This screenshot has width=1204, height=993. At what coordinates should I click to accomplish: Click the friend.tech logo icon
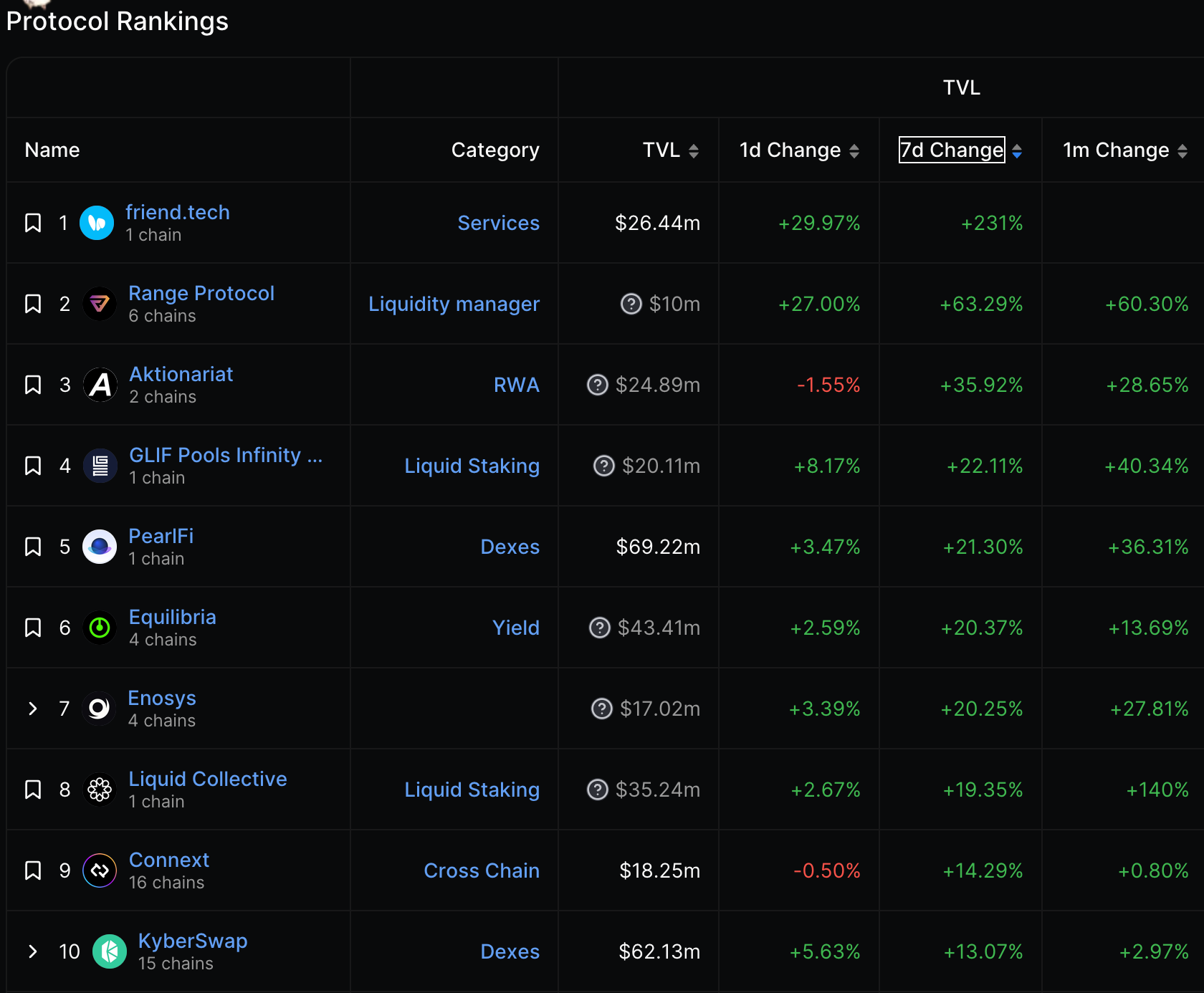[x=97, y=223]
